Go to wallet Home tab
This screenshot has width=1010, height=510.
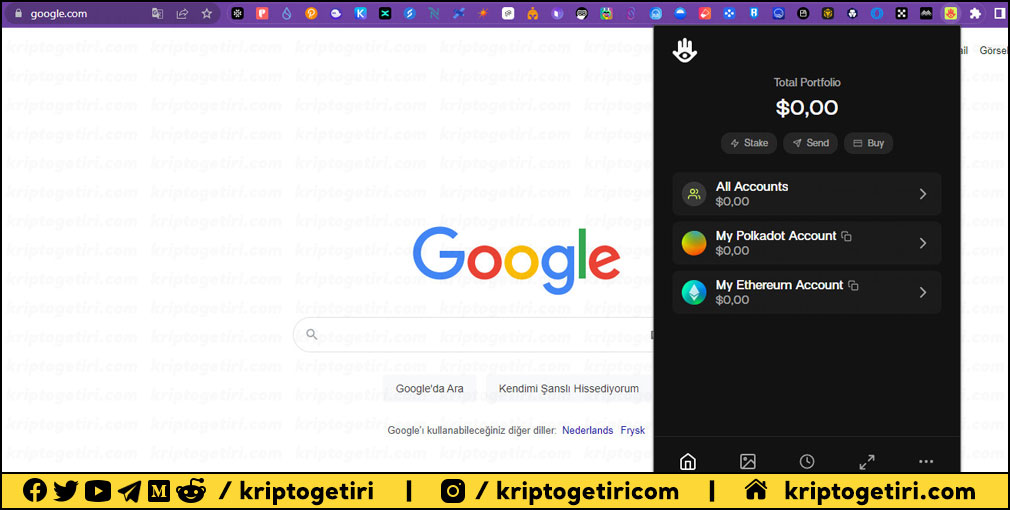pyautogui.click(x=688, y=462)
